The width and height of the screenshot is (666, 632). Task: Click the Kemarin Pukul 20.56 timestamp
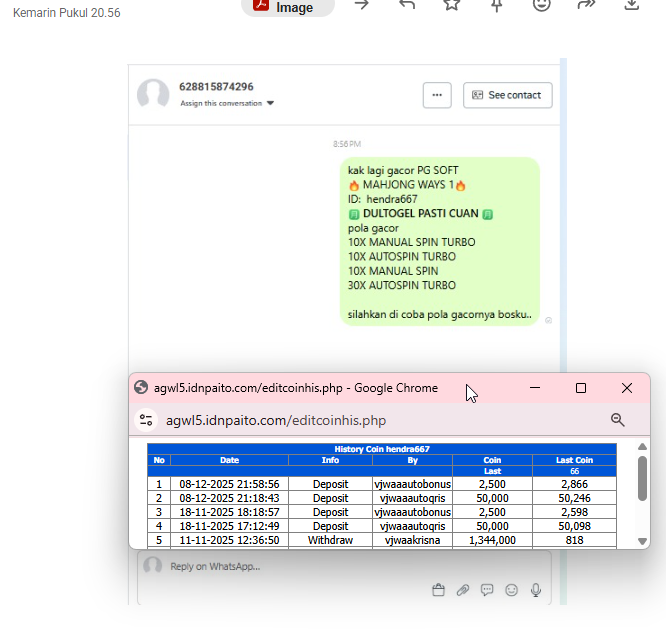[67, 13]
